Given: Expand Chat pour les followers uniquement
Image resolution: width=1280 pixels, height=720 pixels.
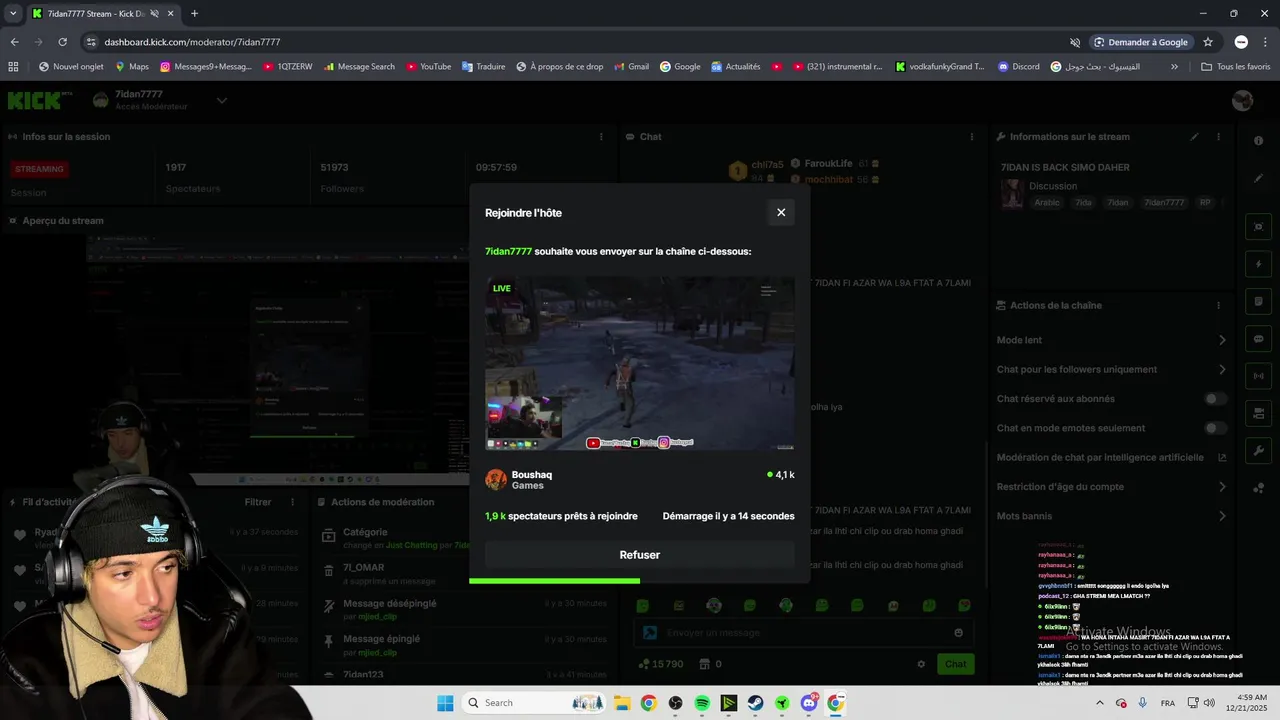Looking at the screenshot, I should pyautogui.click(x=1111, y=369).
